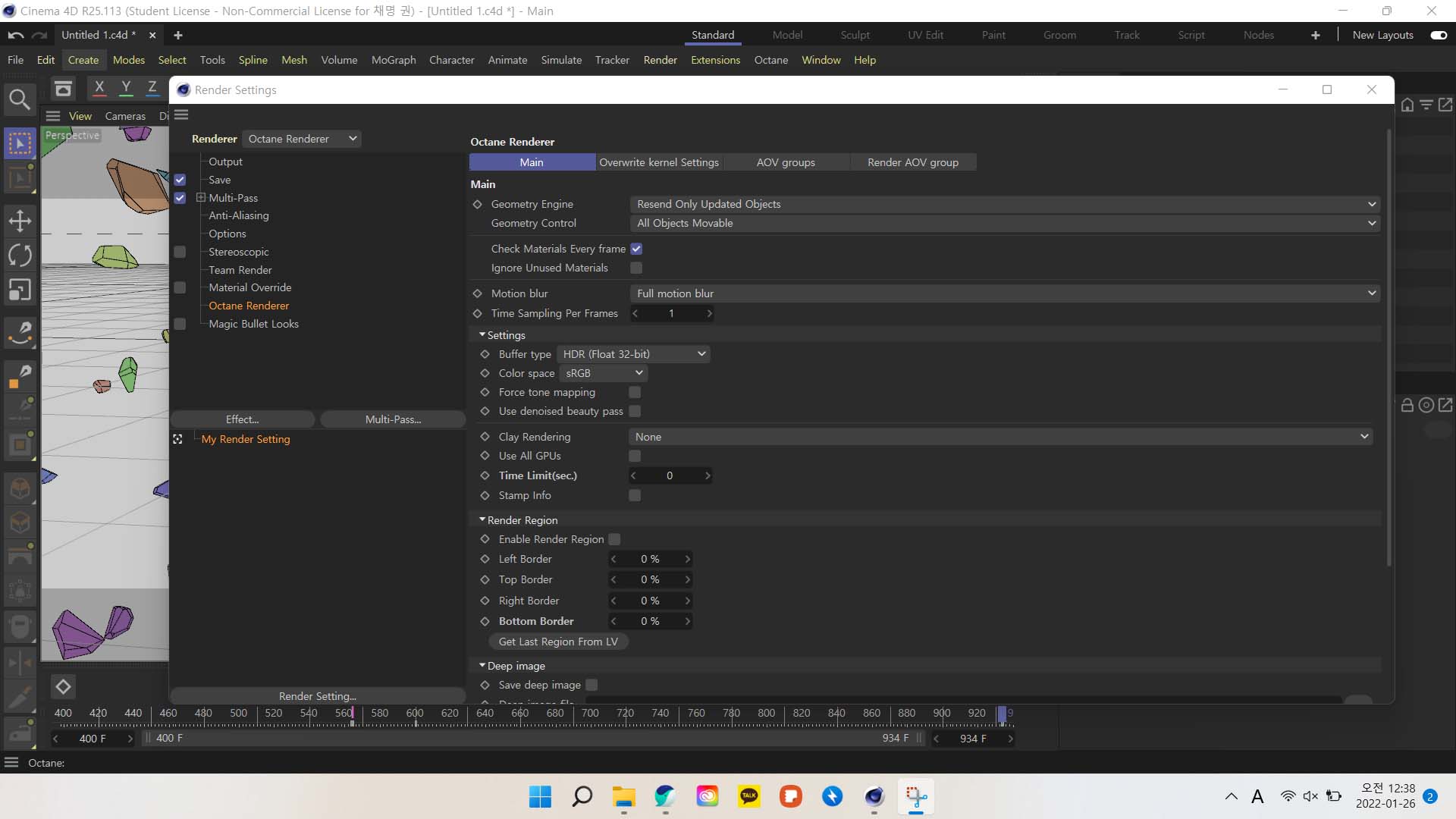Screen dimensions: 1456x819
Task: Open Motion blur dropdown
Action: [x=1005, y=293]
